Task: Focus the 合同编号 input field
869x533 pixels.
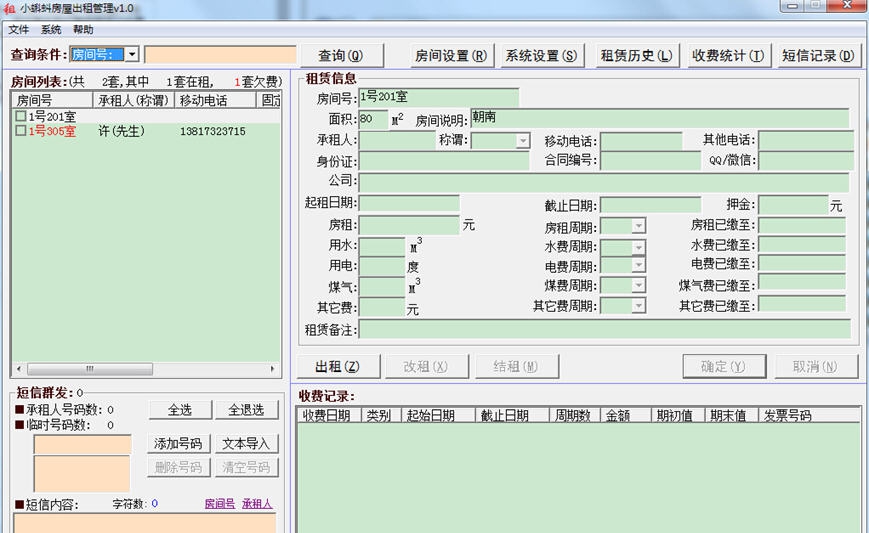Action: (x=651, y=161)
